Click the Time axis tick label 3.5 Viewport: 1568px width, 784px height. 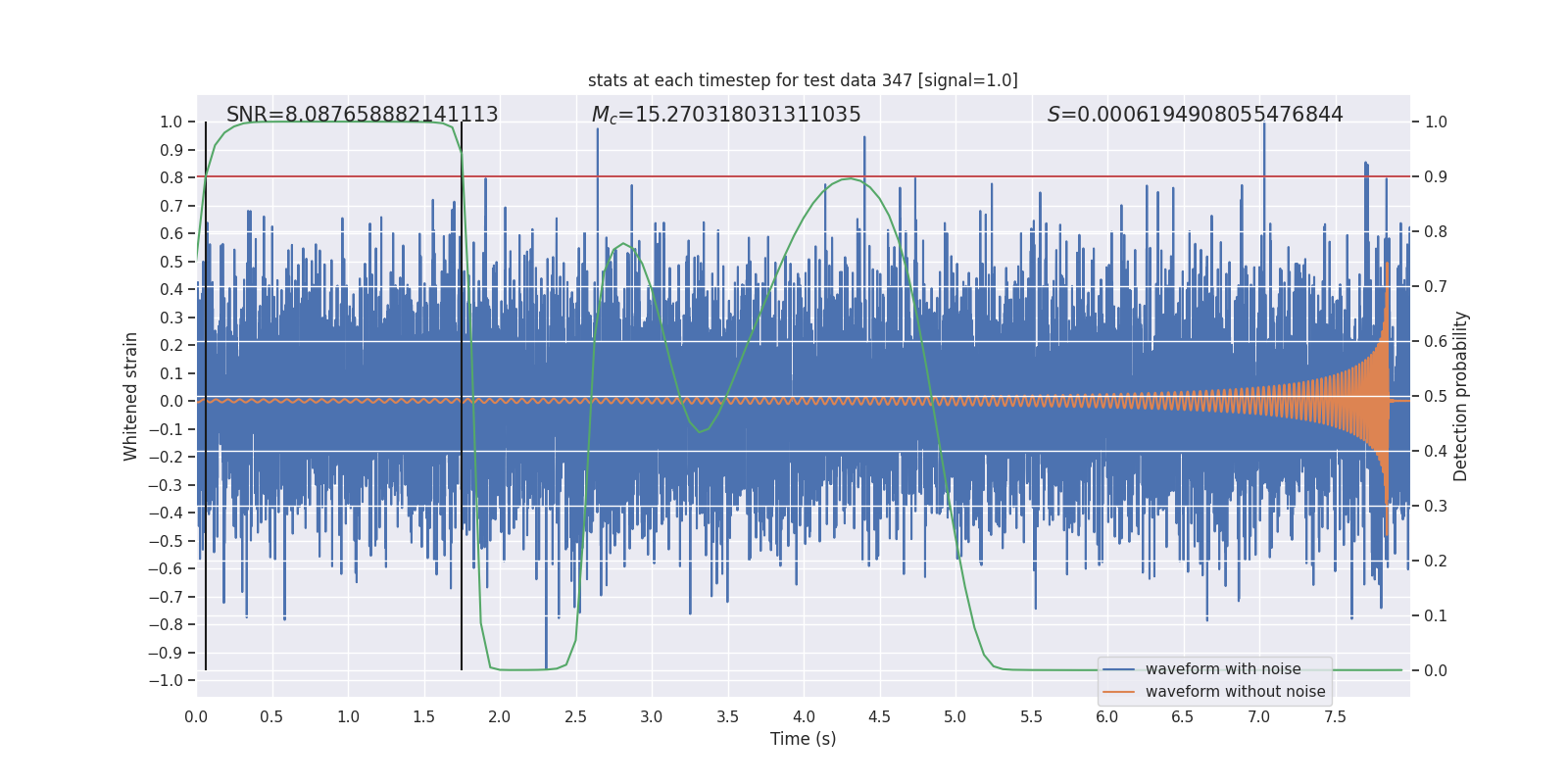click(x=728, y=716)
